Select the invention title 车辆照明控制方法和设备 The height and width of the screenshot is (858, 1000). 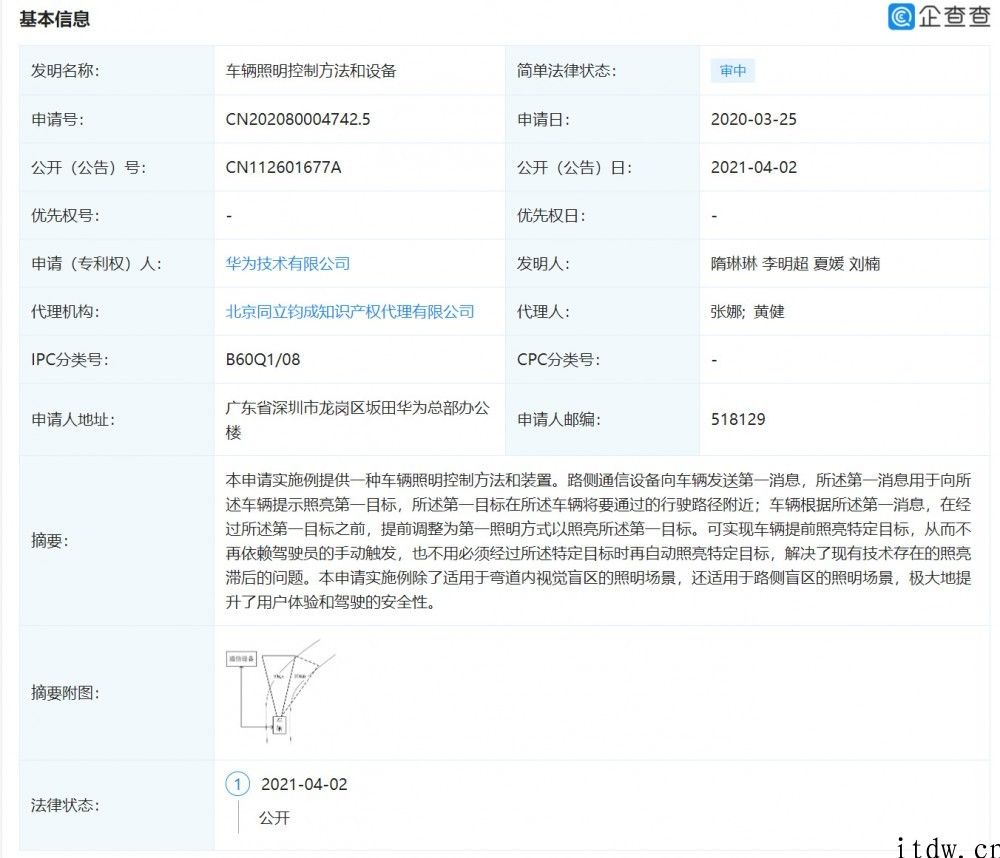tap(311, 71)
